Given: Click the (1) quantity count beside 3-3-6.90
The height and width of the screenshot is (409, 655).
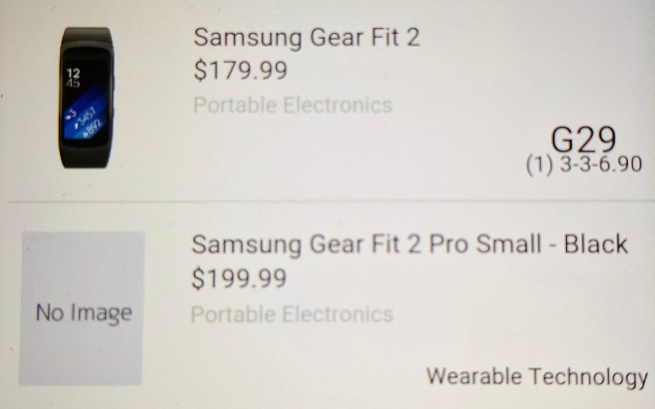Looking at the screenshot, I should coord(540,164).
